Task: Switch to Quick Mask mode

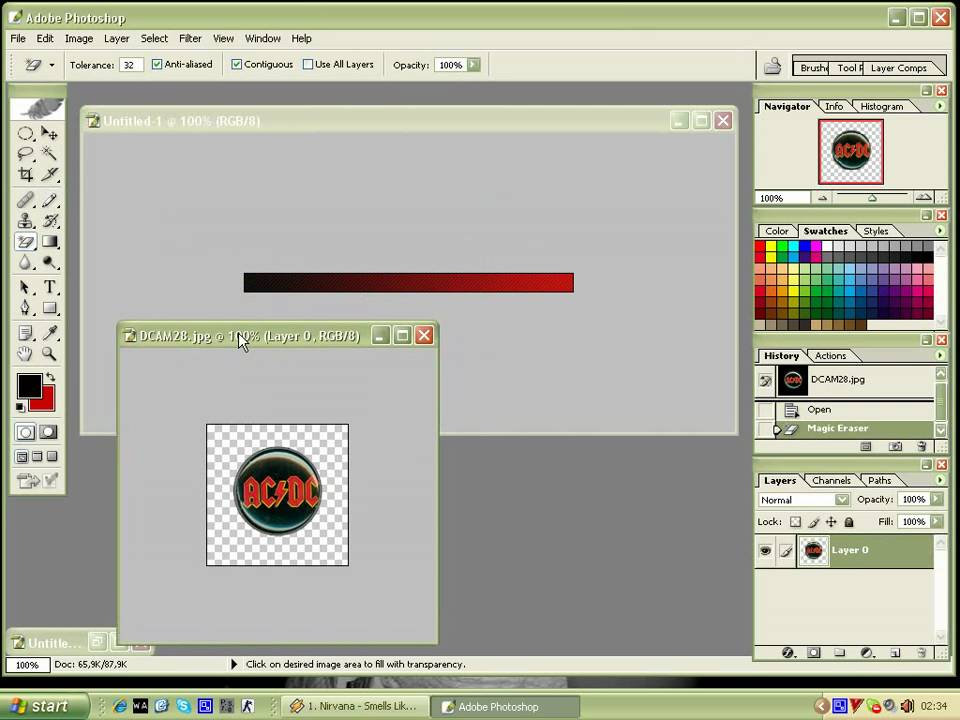Action: point(49,432)
